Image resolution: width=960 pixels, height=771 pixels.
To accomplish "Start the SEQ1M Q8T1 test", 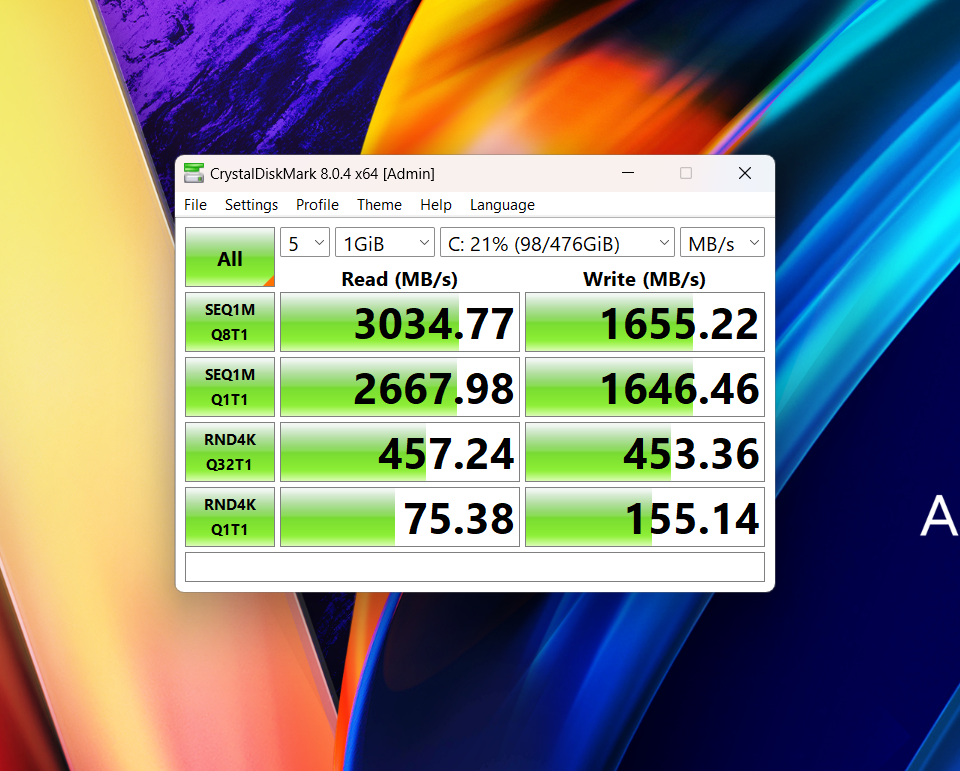I will [230, 322].
